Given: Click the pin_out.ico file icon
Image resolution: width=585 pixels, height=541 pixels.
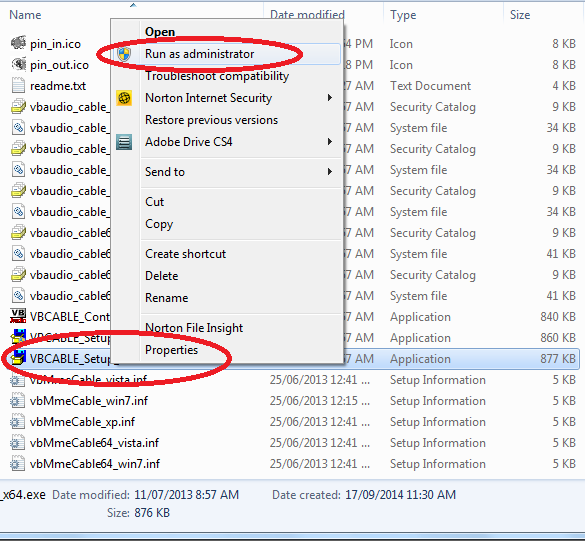Looking at the screenshot, I should click(18, 64).
